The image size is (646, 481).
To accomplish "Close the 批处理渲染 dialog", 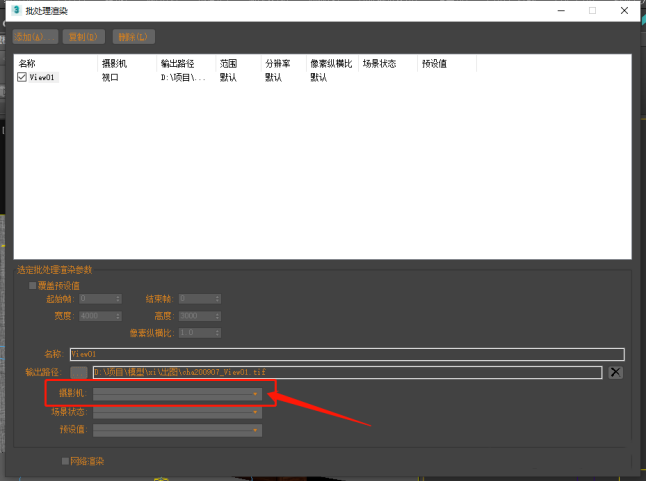I will [x=624, y=11].
